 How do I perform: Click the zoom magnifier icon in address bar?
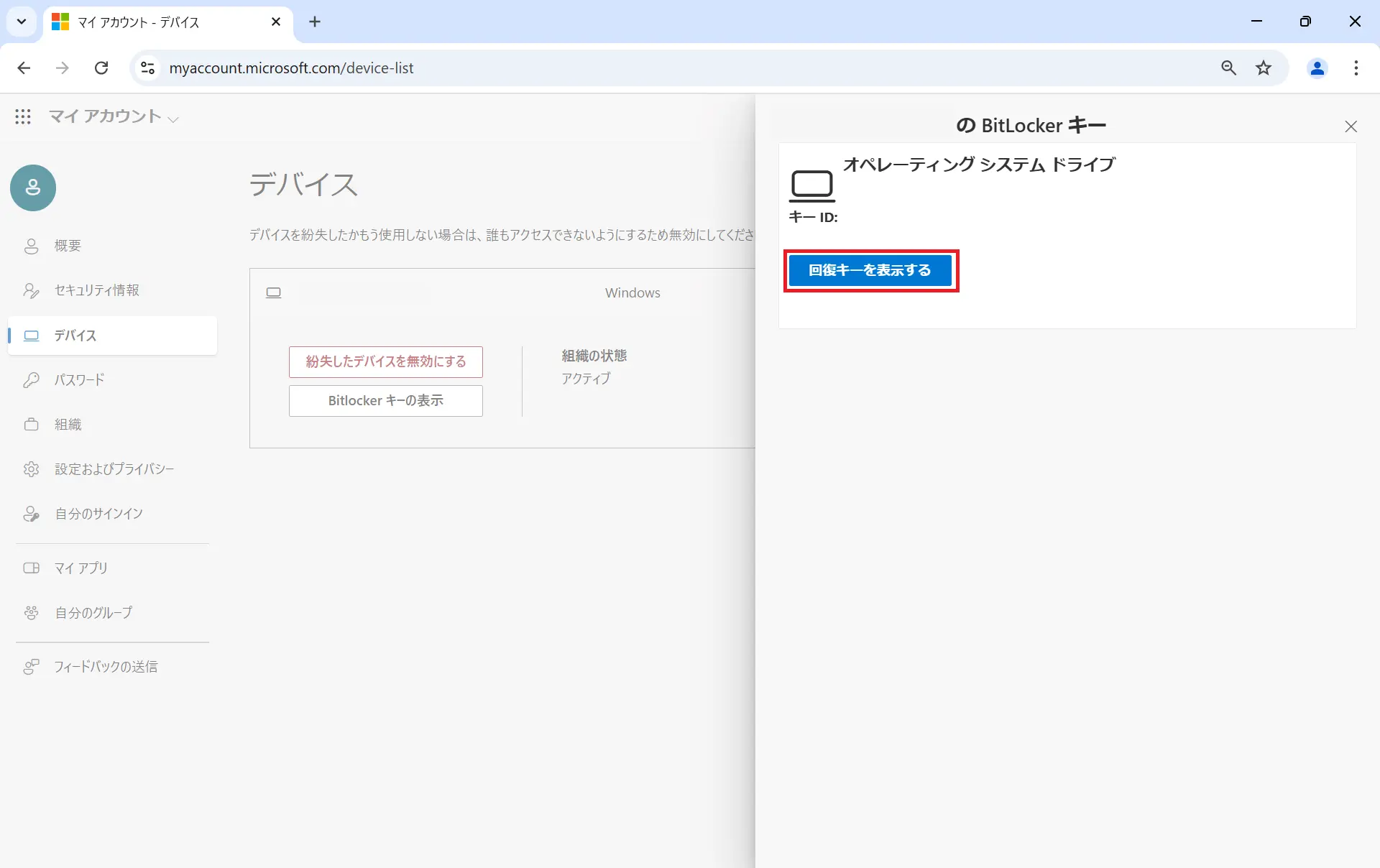click(1228, 68)
